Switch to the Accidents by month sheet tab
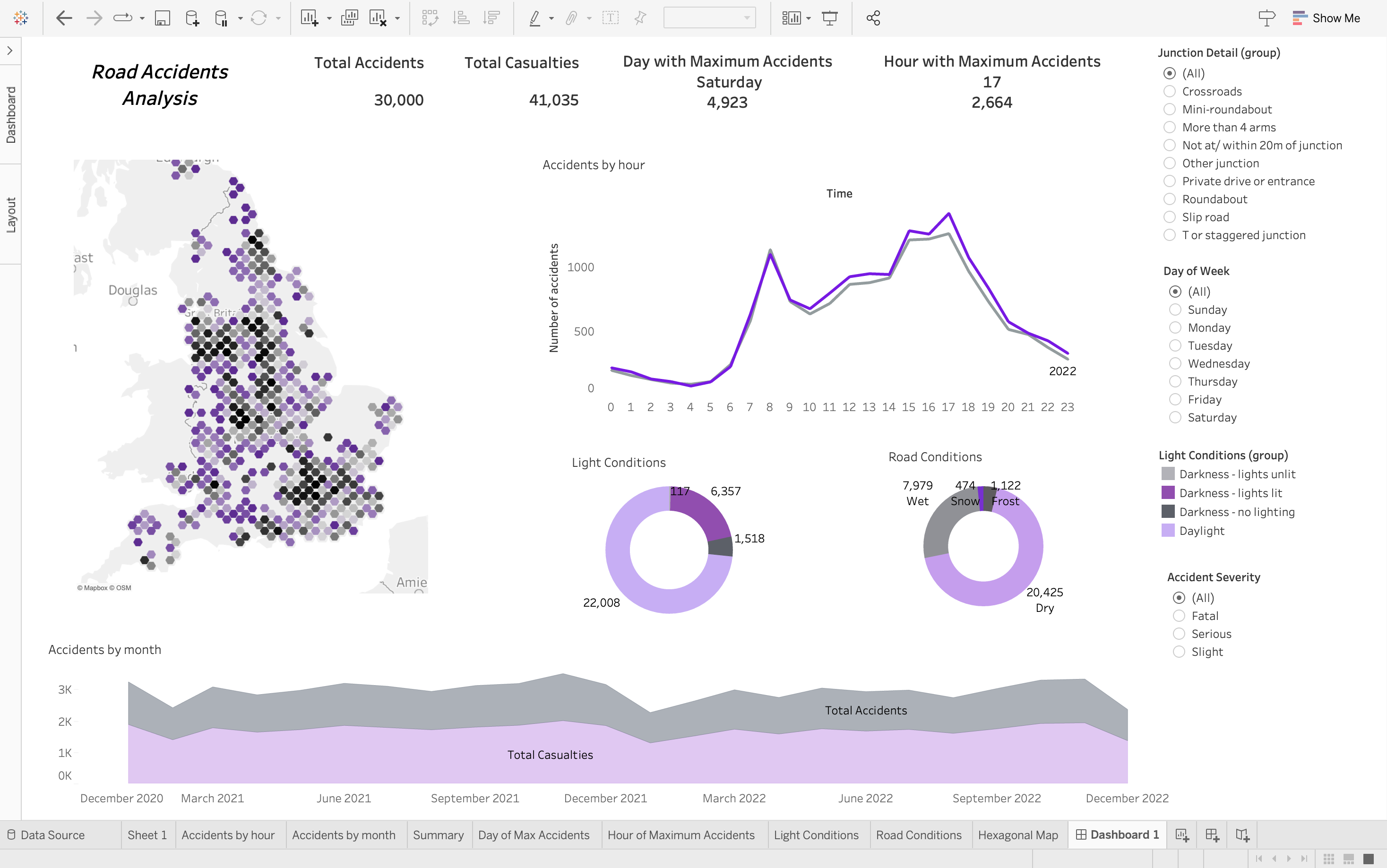Screen dimensions: 1387x868 pos(344,834)
